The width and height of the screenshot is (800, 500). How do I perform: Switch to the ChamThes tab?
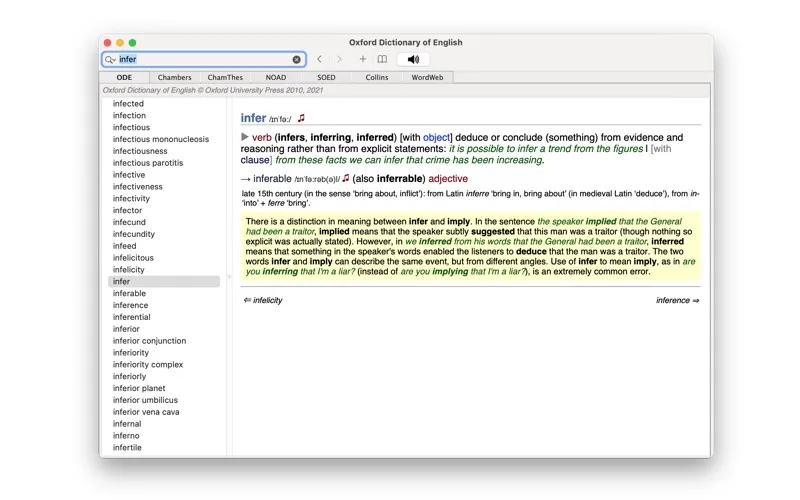pyautogui.click(x=225, y=78)
